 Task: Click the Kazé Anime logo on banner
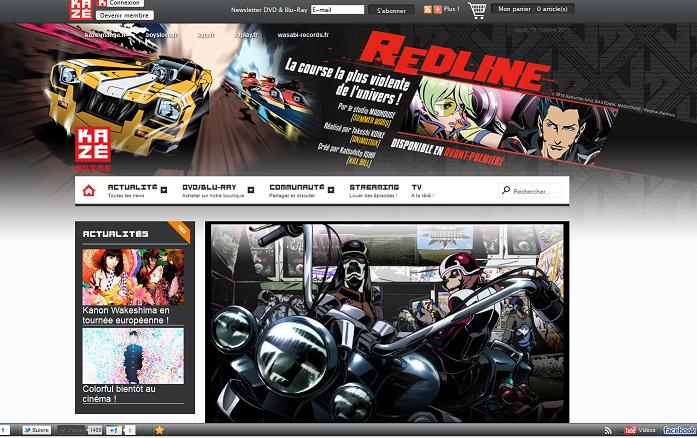[93, 149]
